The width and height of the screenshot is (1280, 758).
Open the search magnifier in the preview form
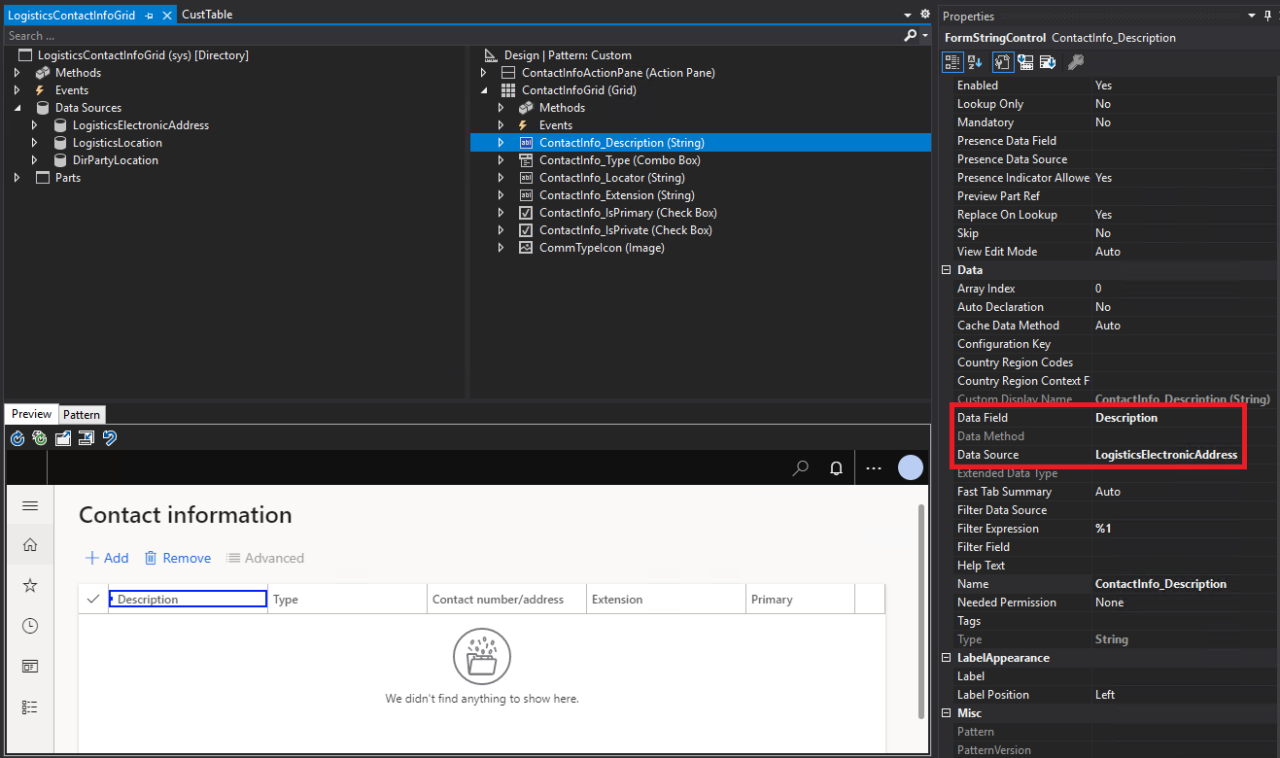coord(800,468)
